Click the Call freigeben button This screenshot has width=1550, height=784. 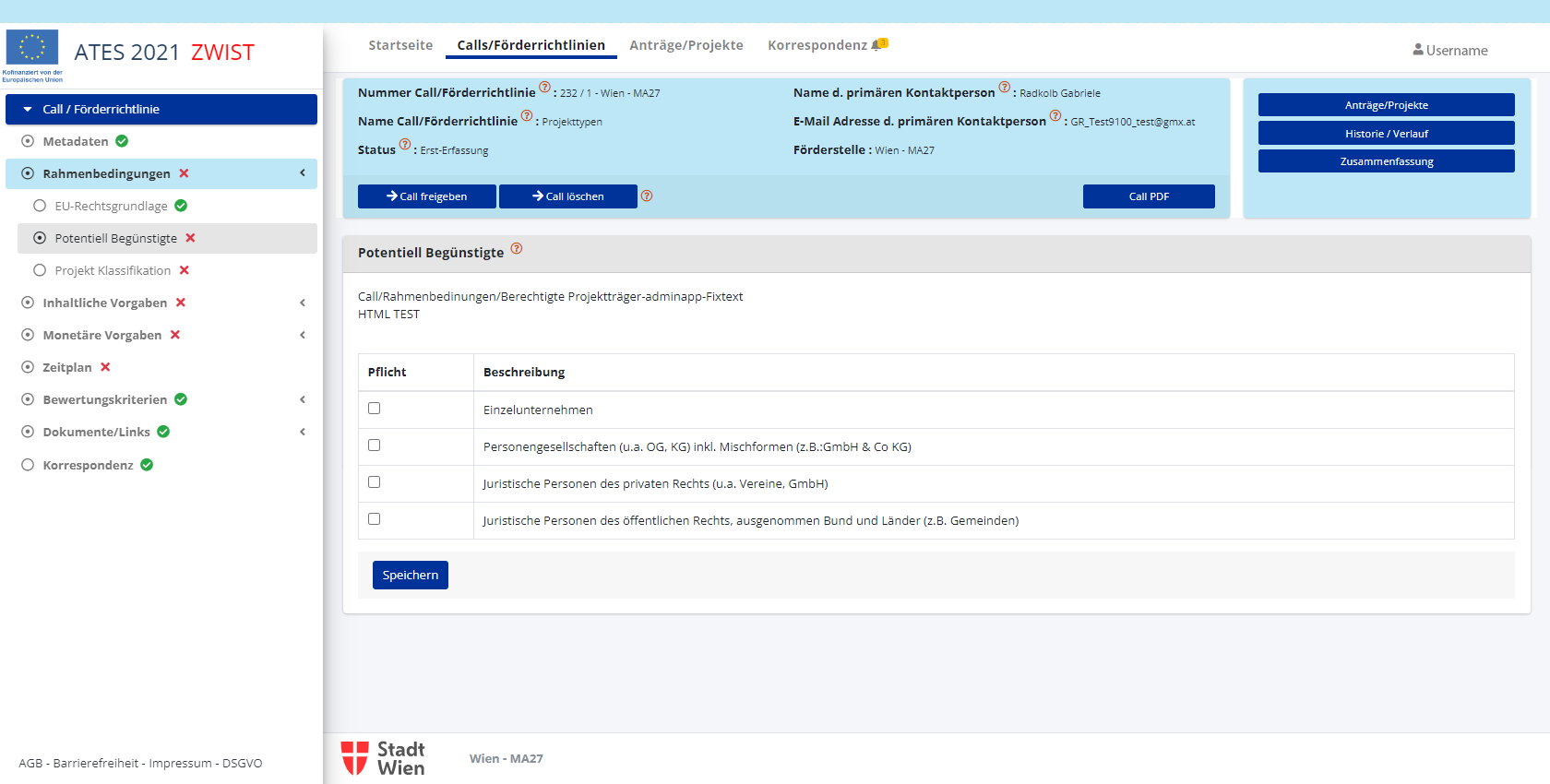[x=427, y=196]
